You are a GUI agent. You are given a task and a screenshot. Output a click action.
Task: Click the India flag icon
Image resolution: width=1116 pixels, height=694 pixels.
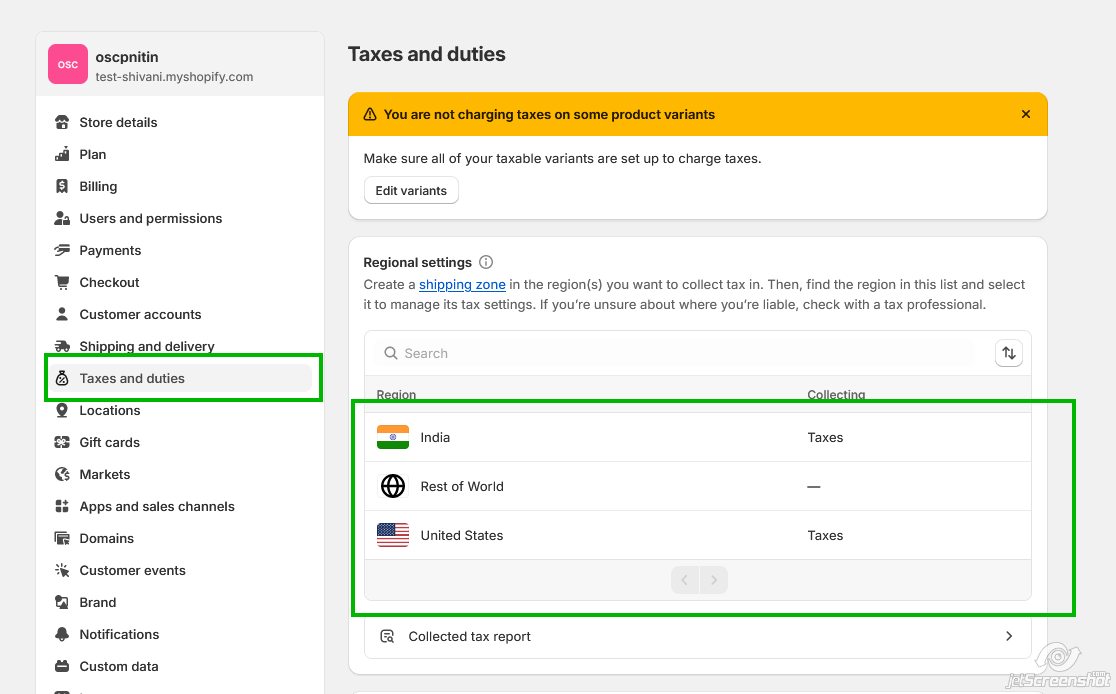tap(393, 437)
